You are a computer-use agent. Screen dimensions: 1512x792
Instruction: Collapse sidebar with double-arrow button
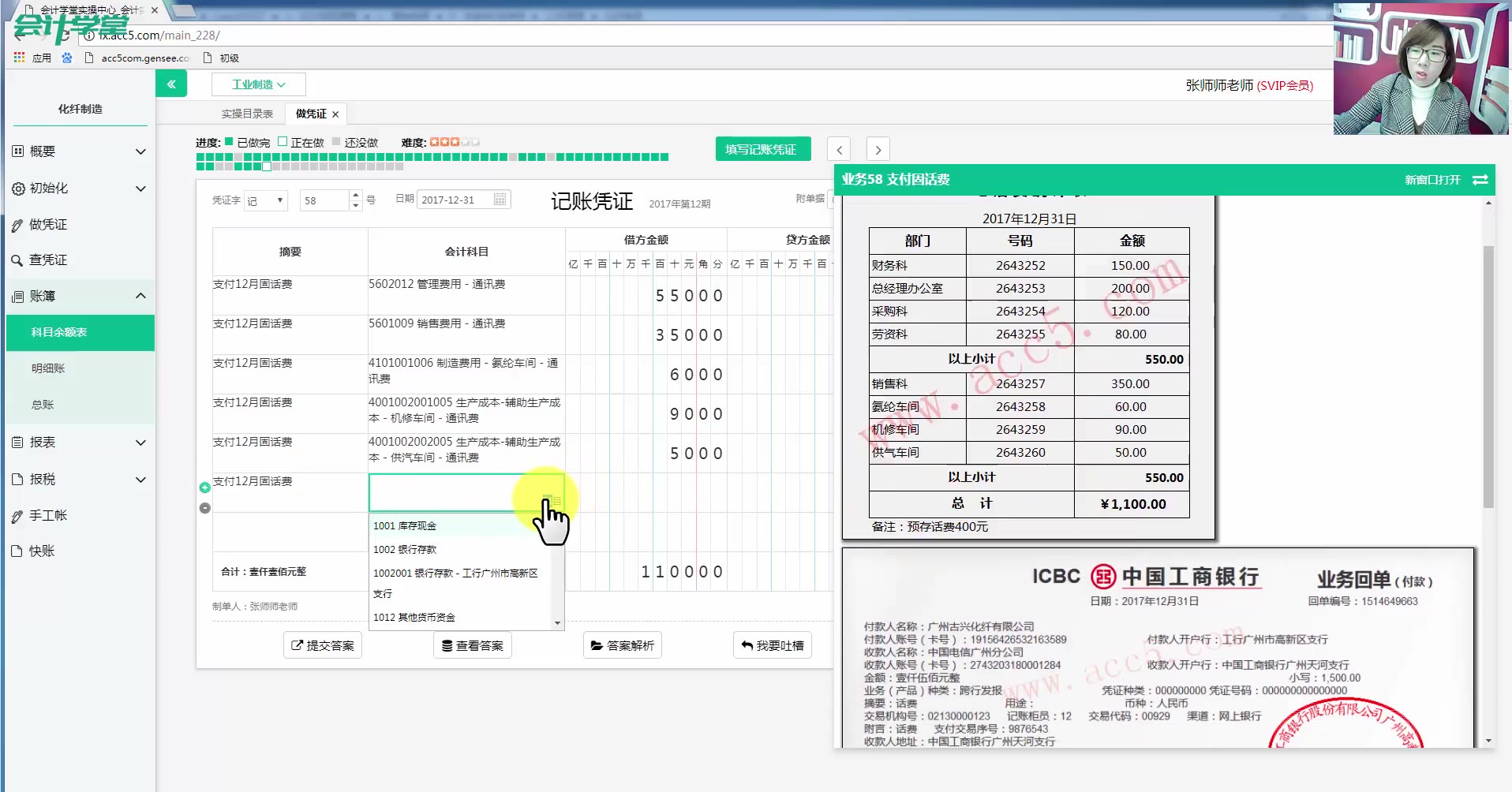point(171,84)
